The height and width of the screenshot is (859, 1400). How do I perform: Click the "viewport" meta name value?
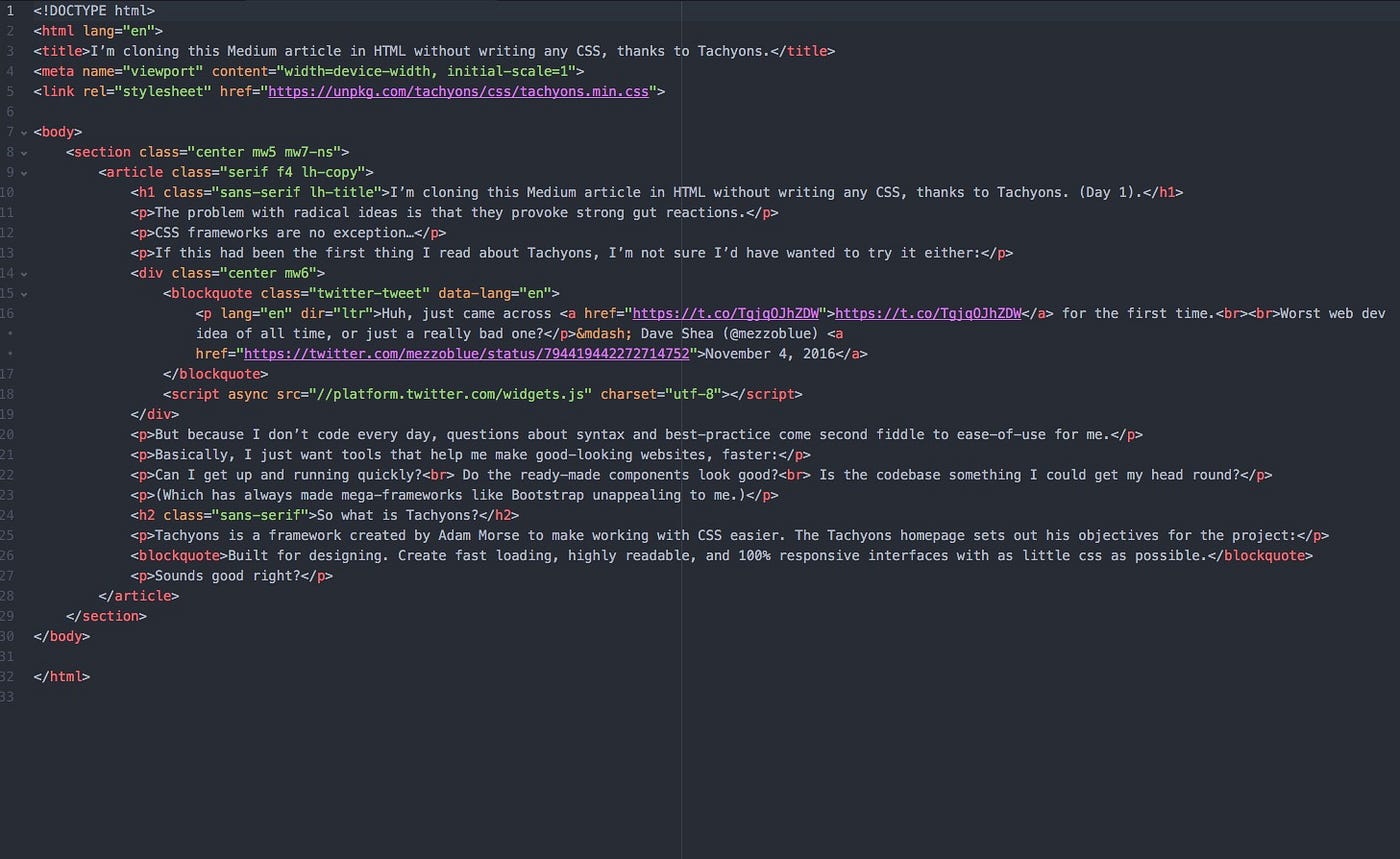164,71
